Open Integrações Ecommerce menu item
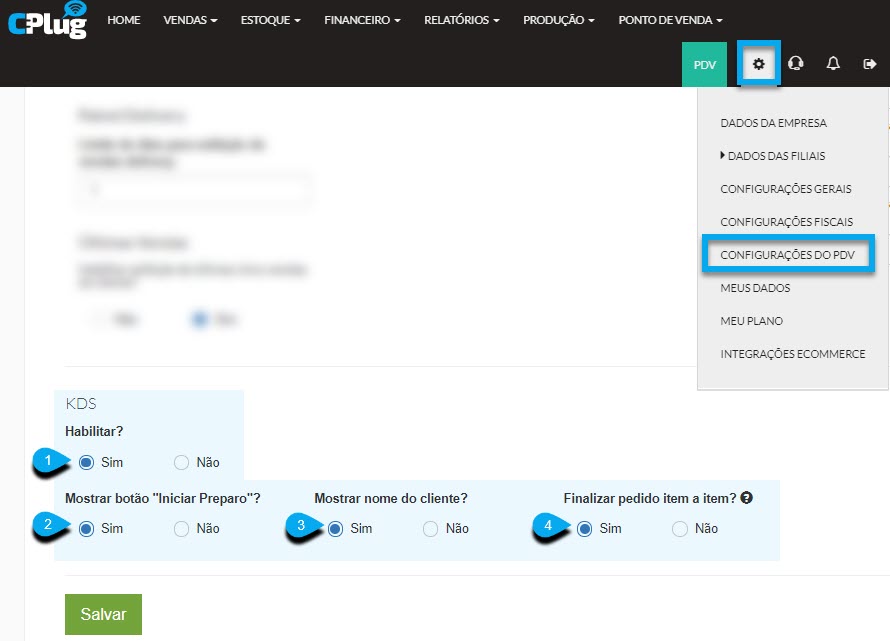890x641 pixels. [792, 354]
